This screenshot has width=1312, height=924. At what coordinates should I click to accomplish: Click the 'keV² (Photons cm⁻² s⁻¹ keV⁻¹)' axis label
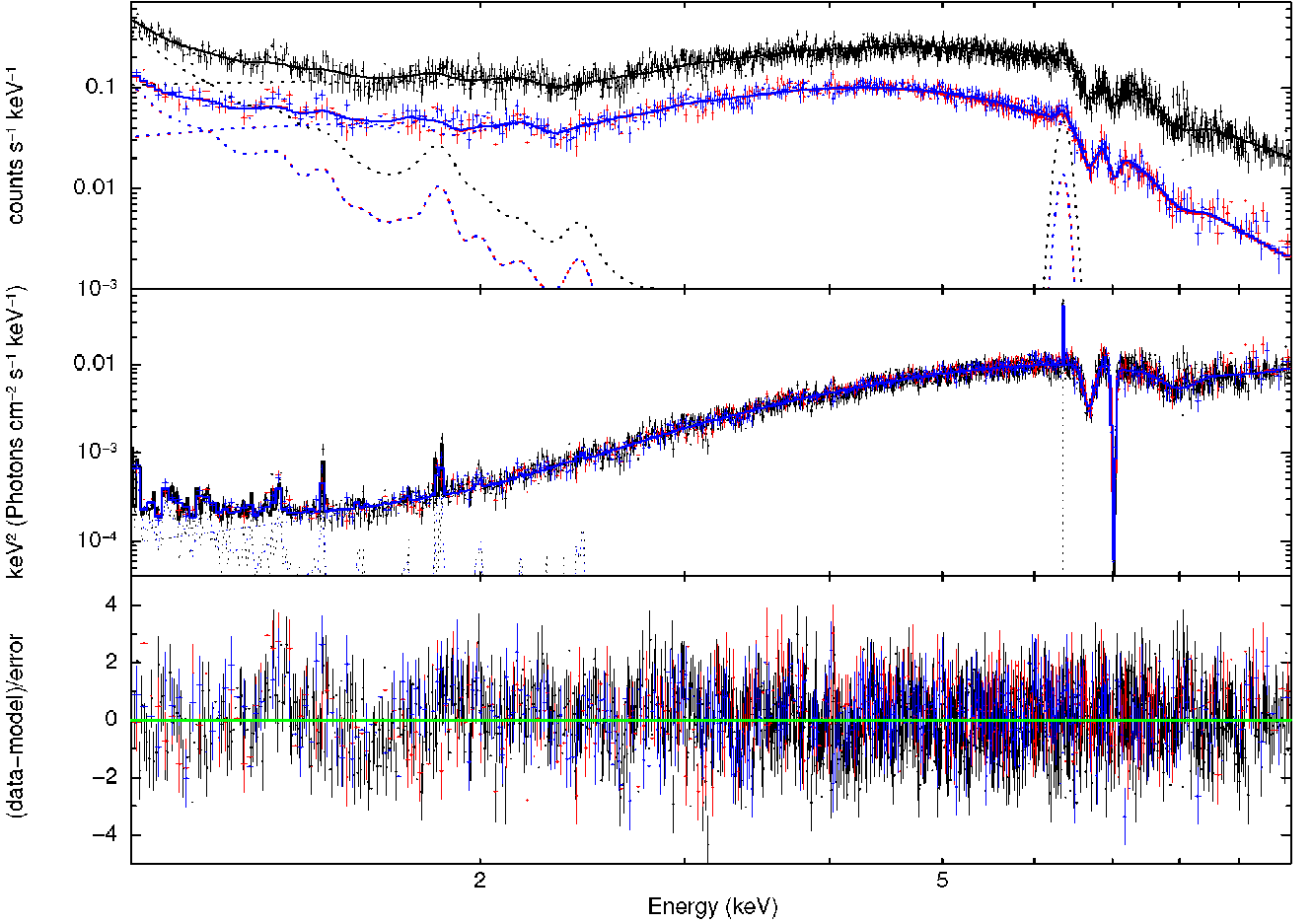pyautogui.click(x=17, y=431)
